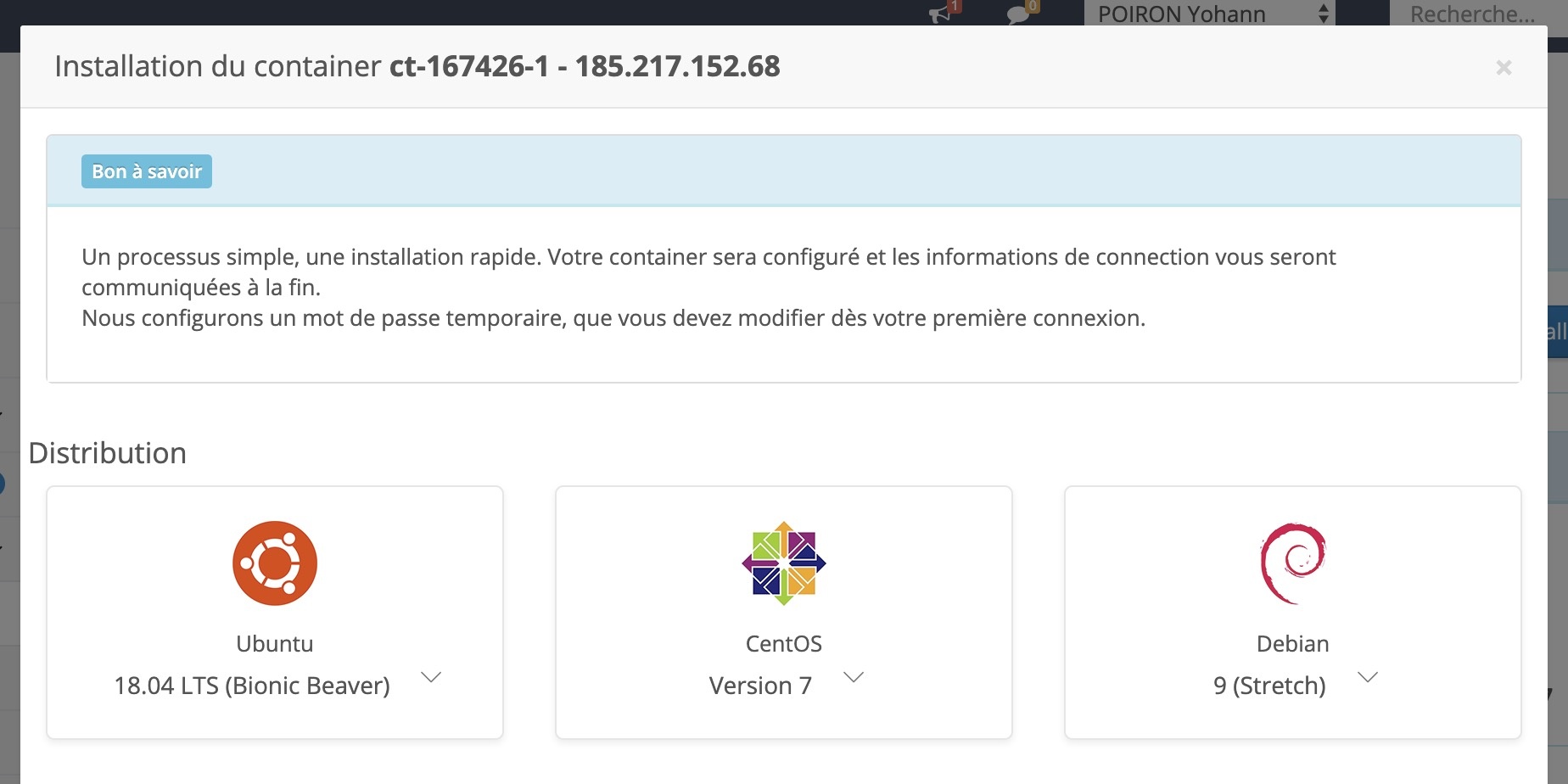Expand the Debian version chevron
The width and height of the screenshot is (1568, 784).
(1368, 677)
